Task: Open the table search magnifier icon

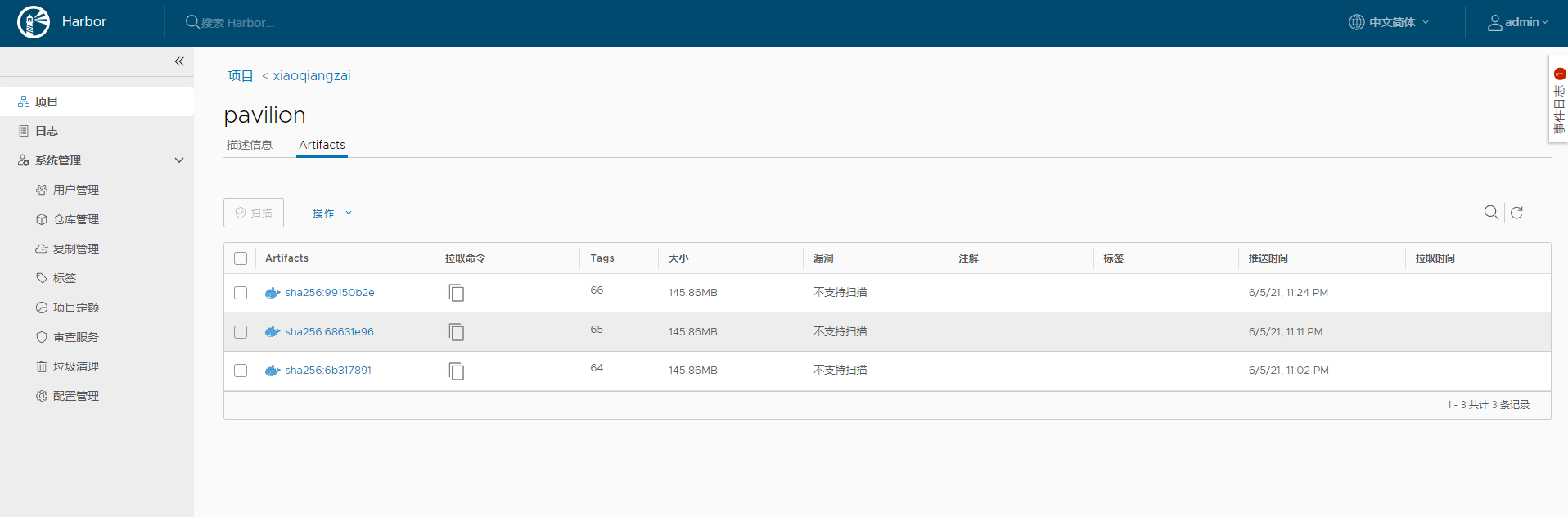Action: coord(1491,213)
